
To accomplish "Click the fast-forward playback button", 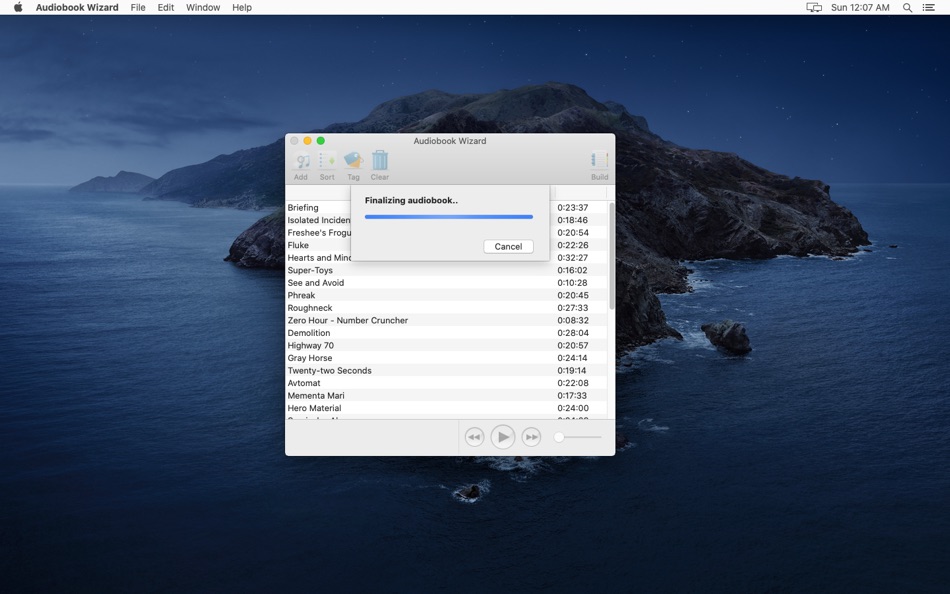I will coord(531,437).
